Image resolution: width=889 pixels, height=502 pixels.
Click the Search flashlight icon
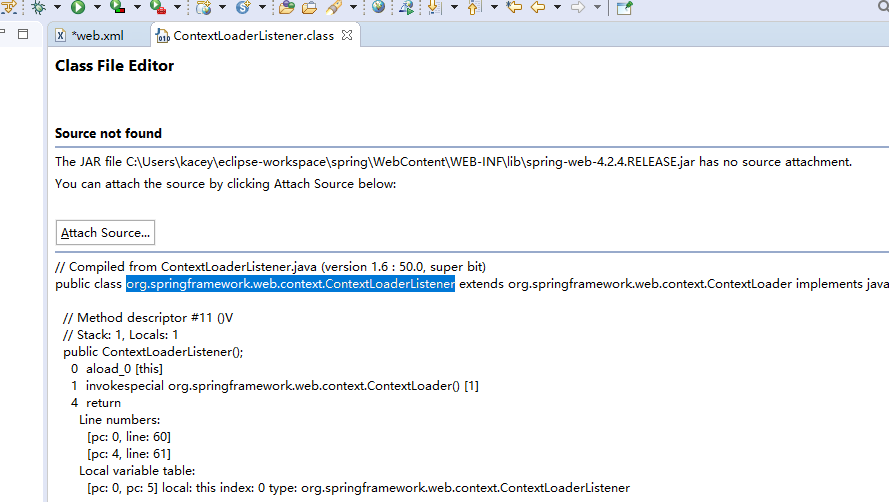click(x=335, y=7)
